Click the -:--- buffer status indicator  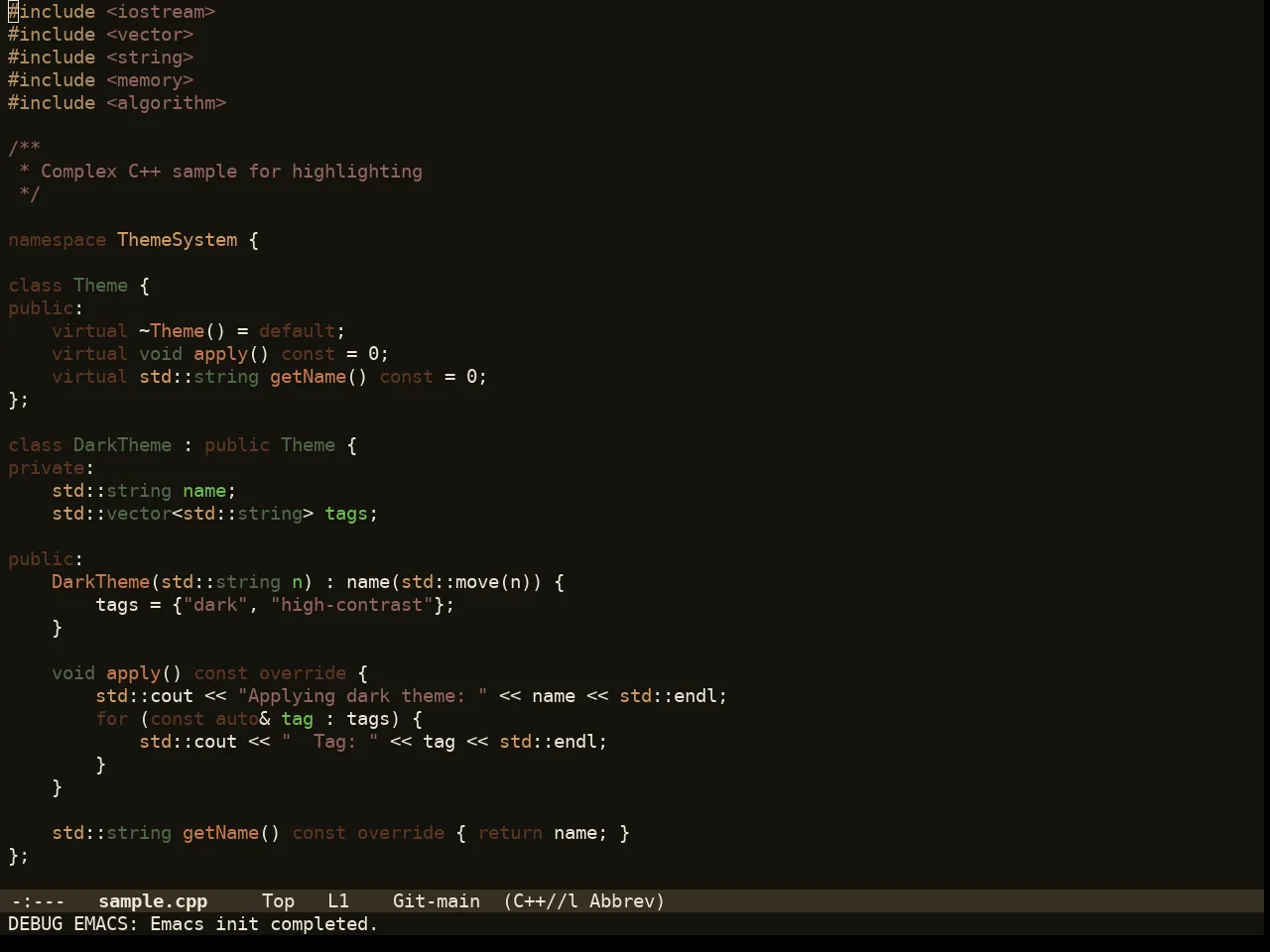tap(38, 901)
